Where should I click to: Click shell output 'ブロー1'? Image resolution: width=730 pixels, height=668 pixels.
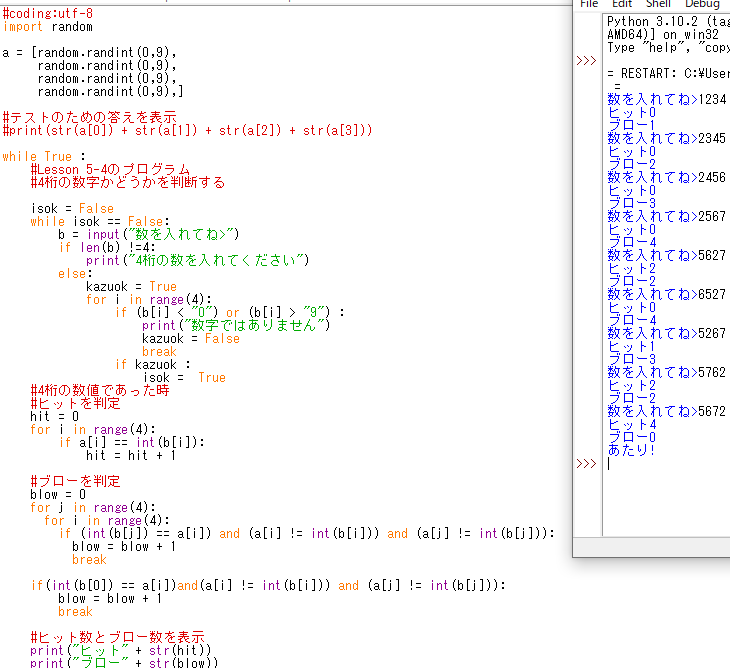point(632,125)
